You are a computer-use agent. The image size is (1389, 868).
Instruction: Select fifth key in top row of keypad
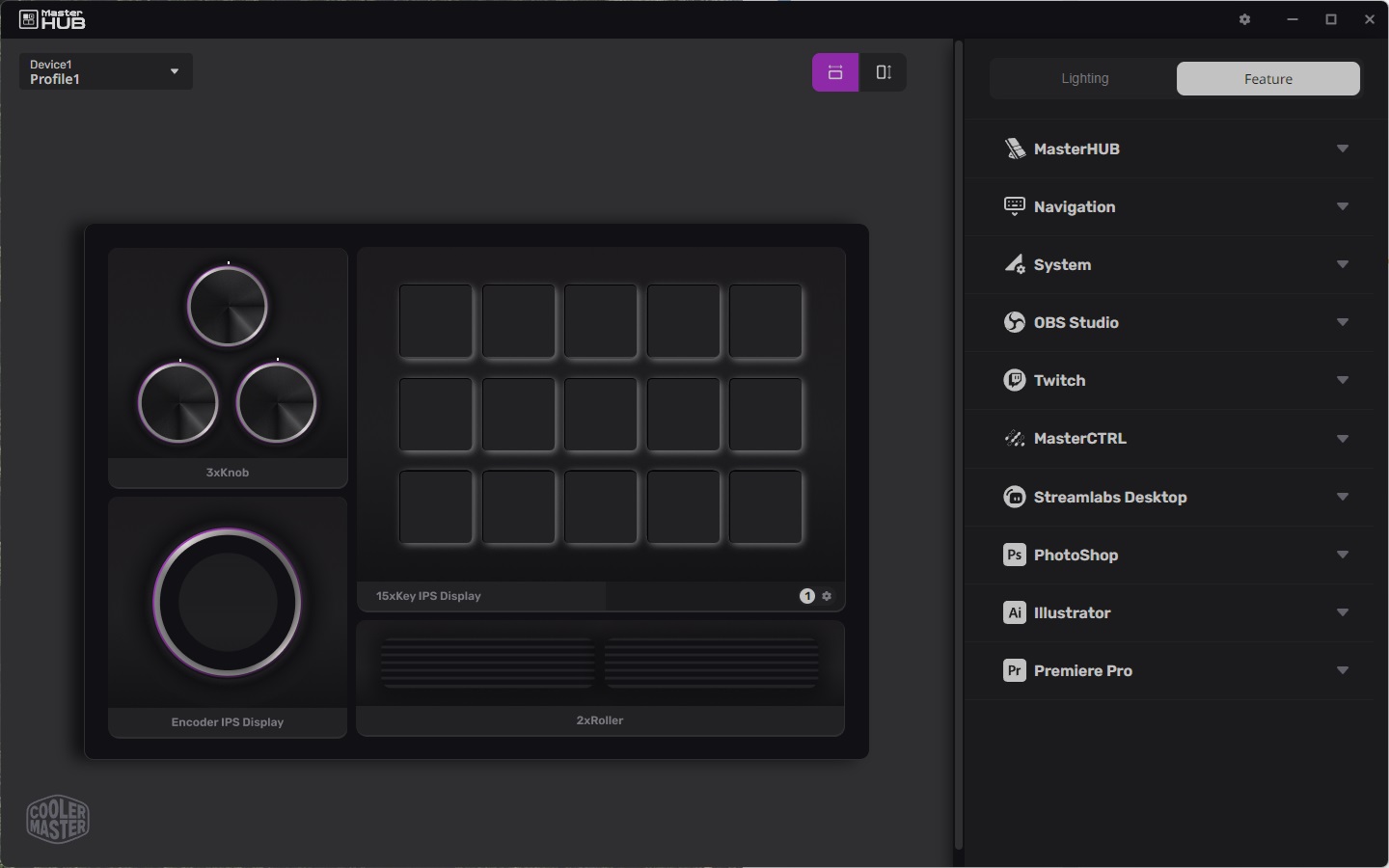(766, 321)
